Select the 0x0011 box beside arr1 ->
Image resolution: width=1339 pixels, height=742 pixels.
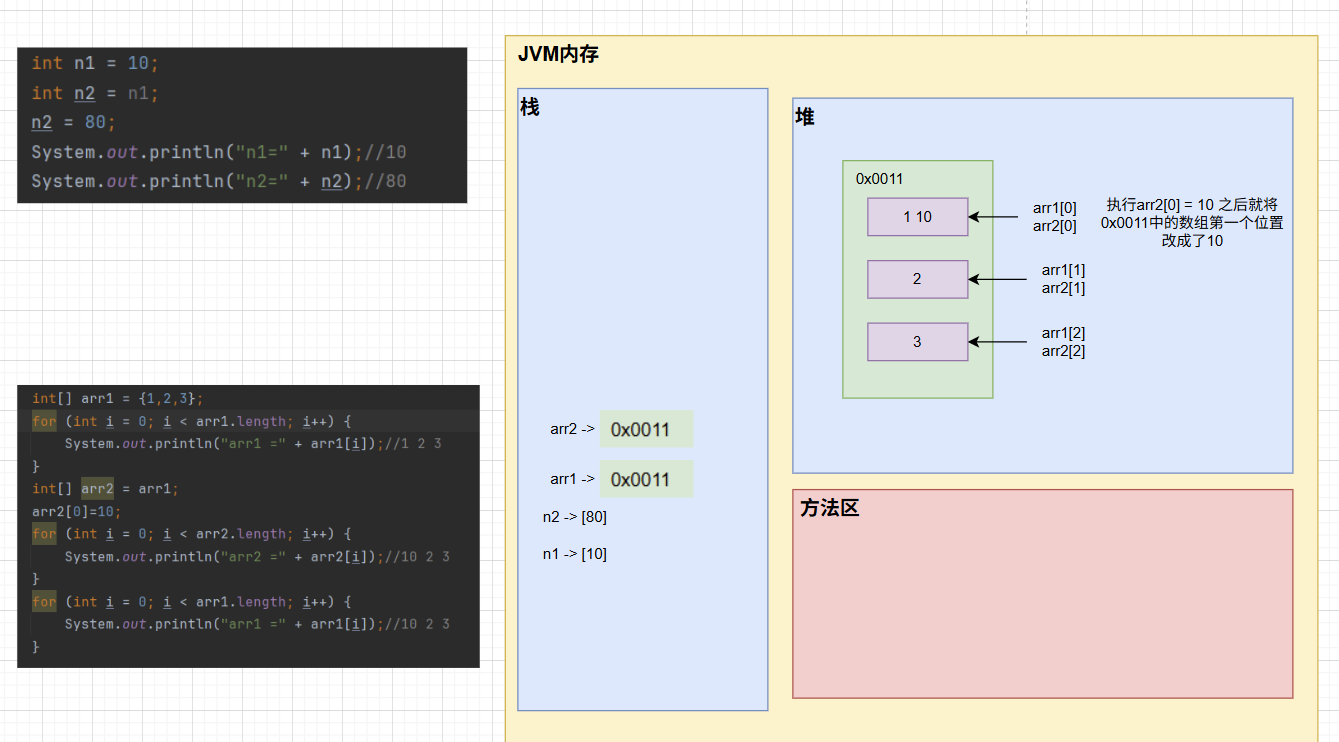[x=646, y=479]
